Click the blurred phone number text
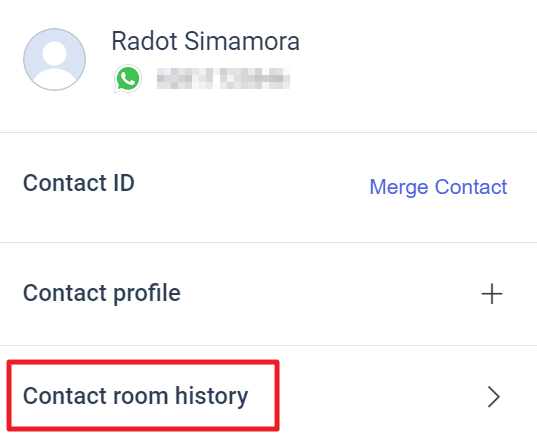Image resolution: width=537 pixels, height=442 pixels. coord(223,78)
